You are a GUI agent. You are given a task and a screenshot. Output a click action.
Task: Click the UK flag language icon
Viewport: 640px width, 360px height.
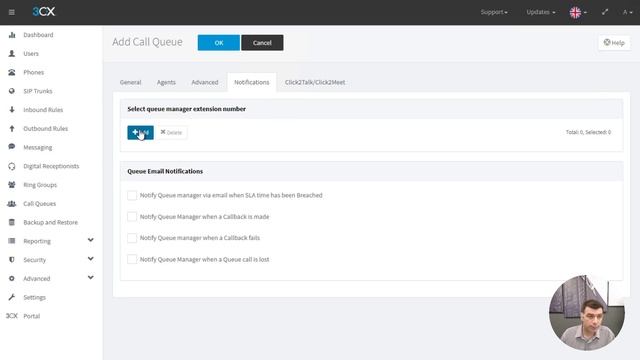(x=575, y=12)
